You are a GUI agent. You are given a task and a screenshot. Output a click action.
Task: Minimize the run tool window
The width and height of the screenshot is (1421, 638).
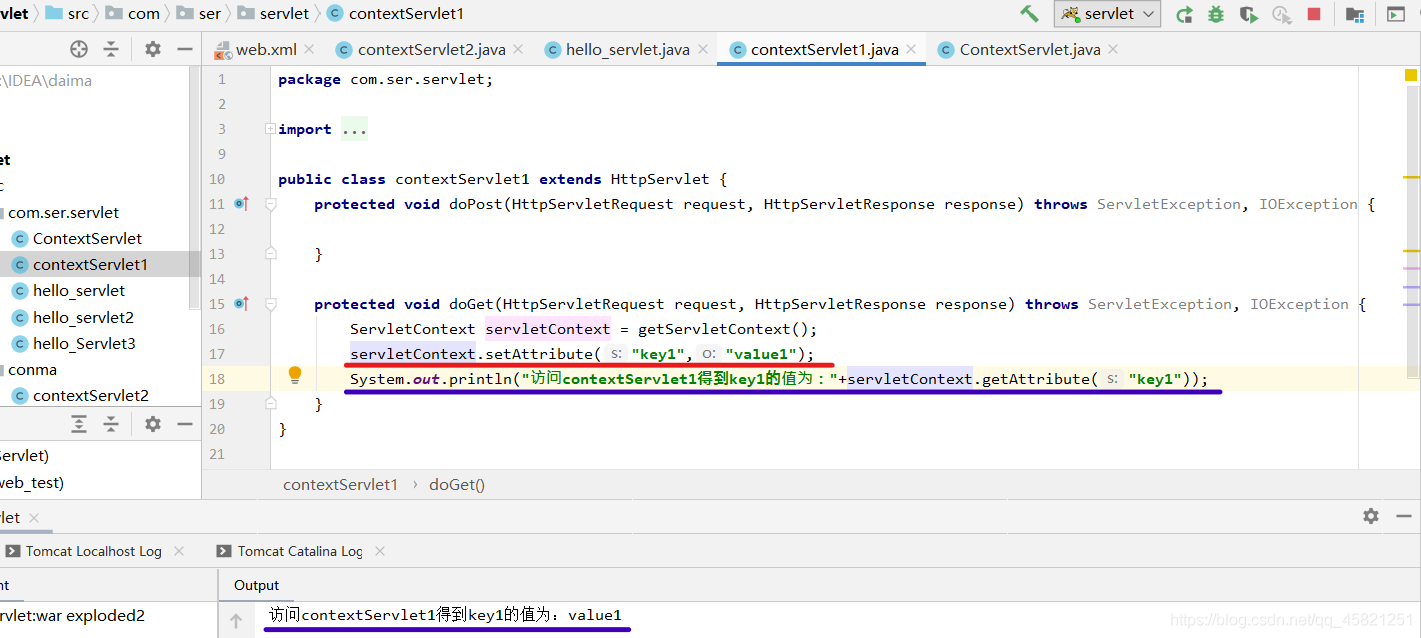click(x=1403, y=516)
